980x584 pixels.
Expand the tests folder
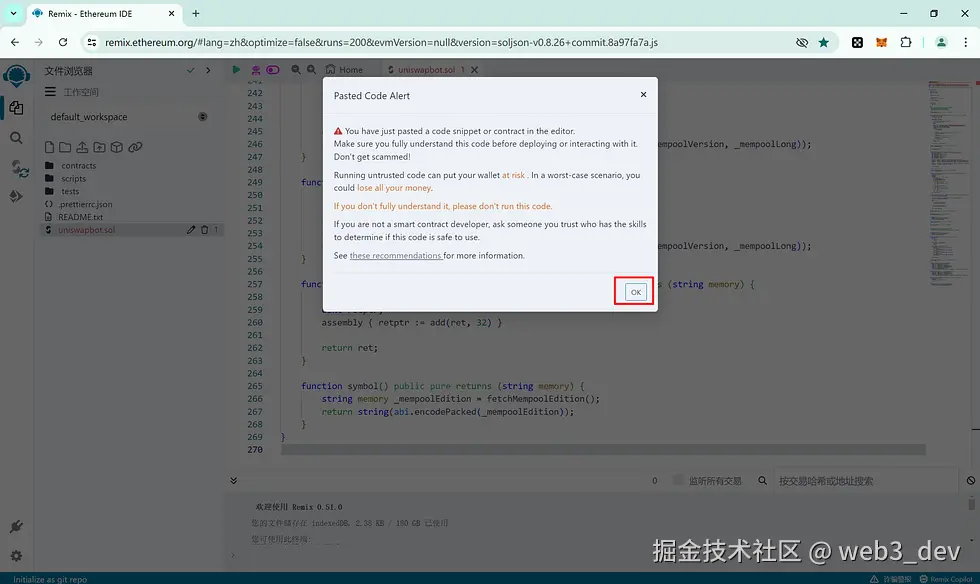(x=70, y=191)
